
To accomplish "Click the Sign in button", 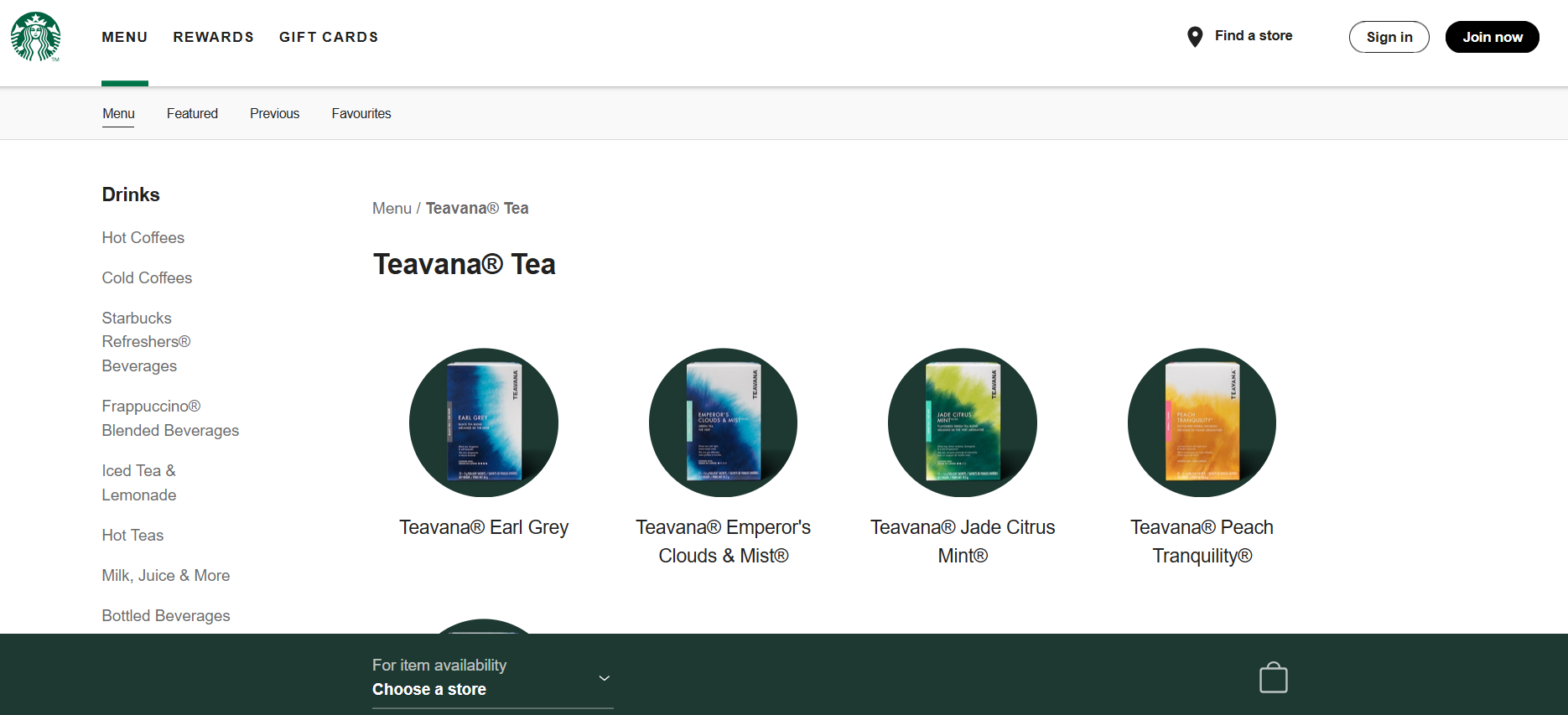I will [1389, 37].
